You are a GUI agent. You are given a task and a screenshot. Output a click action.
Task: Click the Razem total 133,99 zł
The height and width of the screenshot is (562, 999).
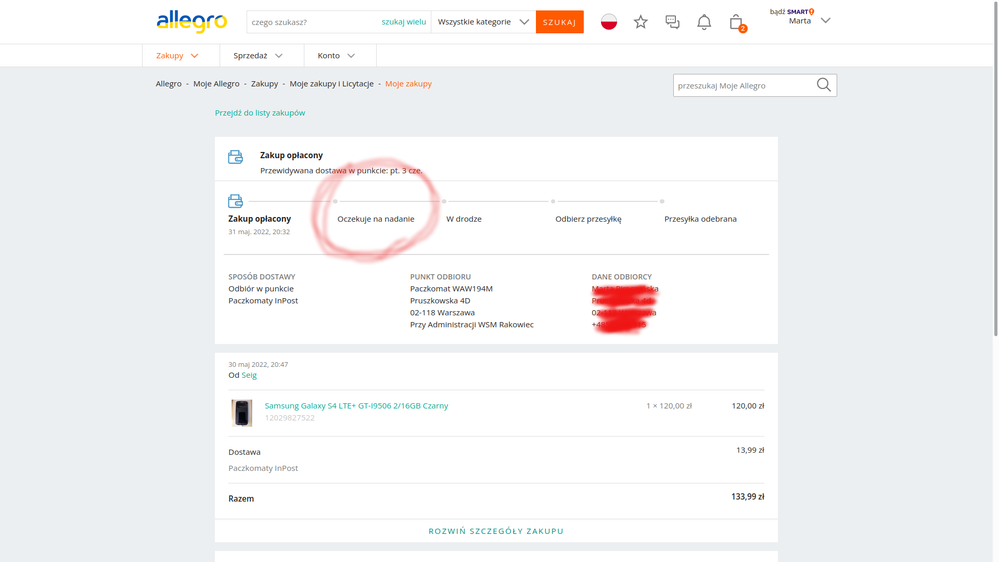click(x=747, y=496)
